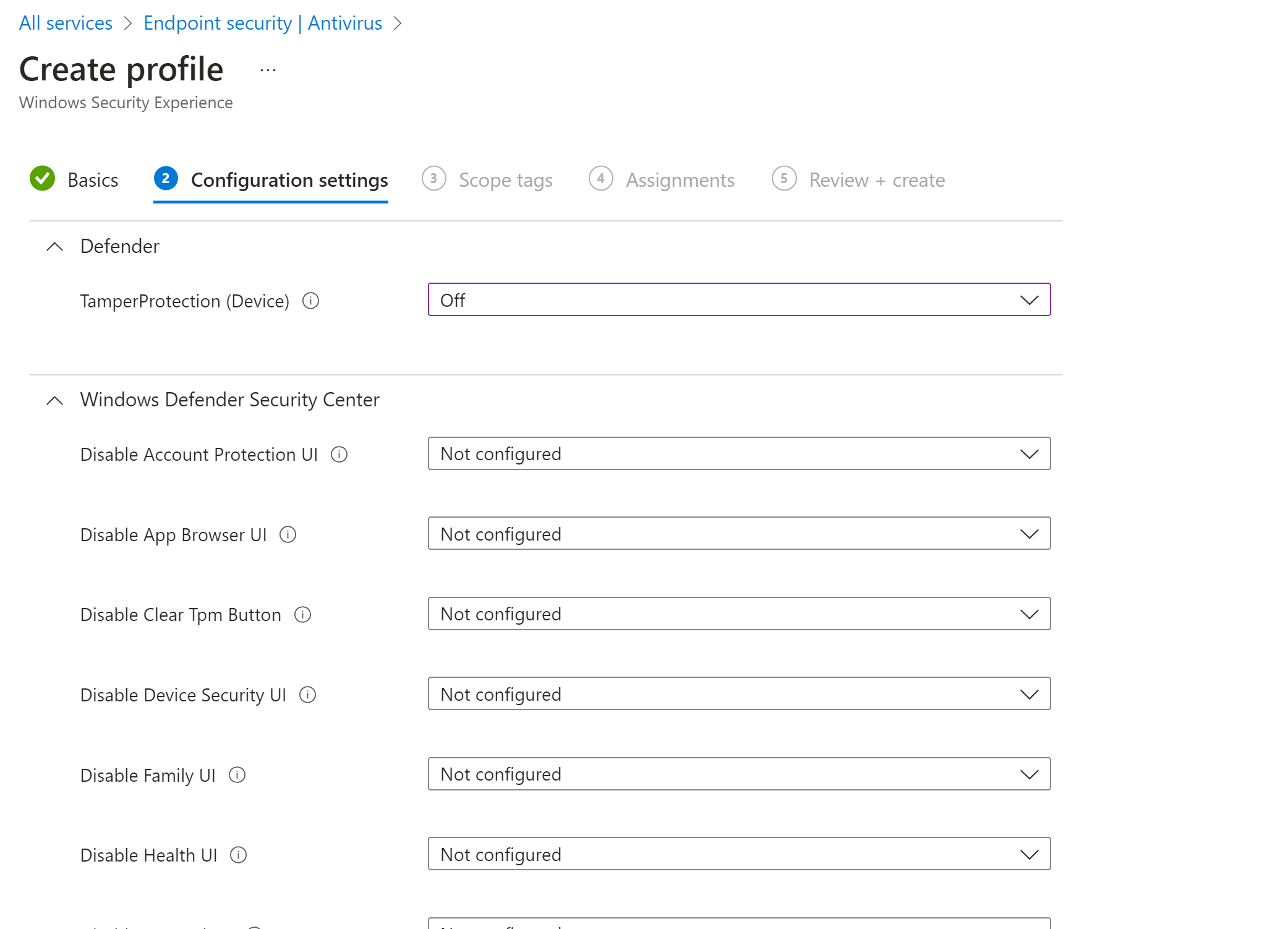Click the info icon beside Disable Health UI
1288x929 pixels.
(237, 855)
